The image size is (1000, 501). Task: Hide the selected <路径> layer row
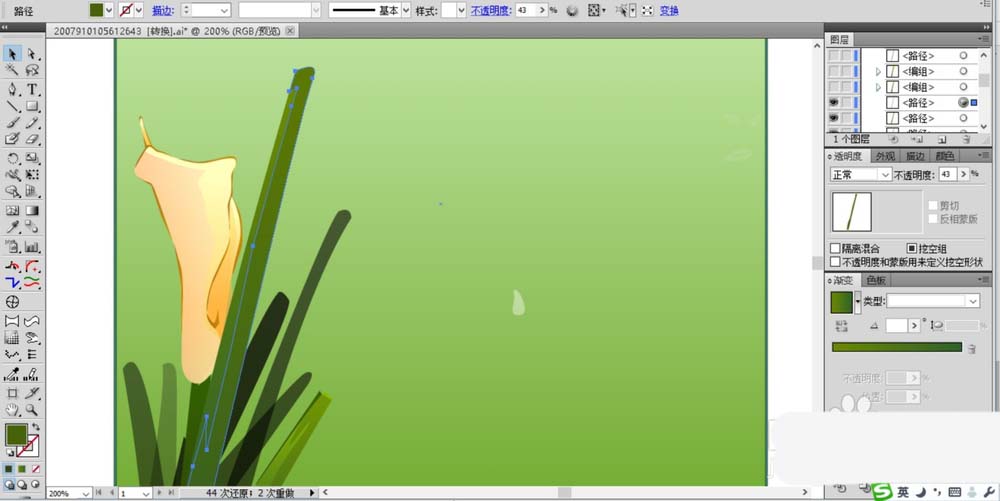point(834,103)
